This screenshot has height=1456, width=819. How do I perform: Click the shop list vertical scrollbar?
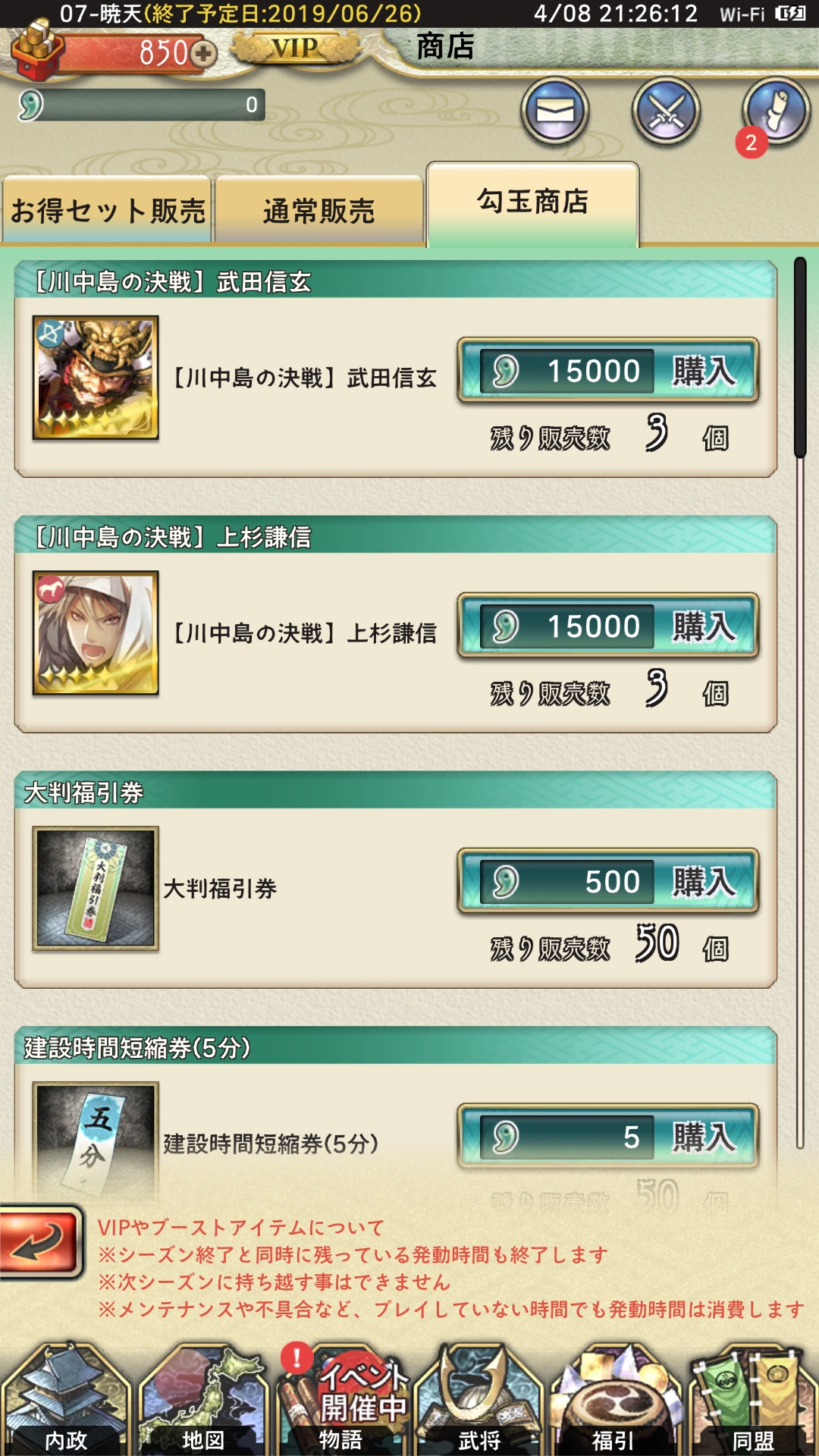point(799,703)
